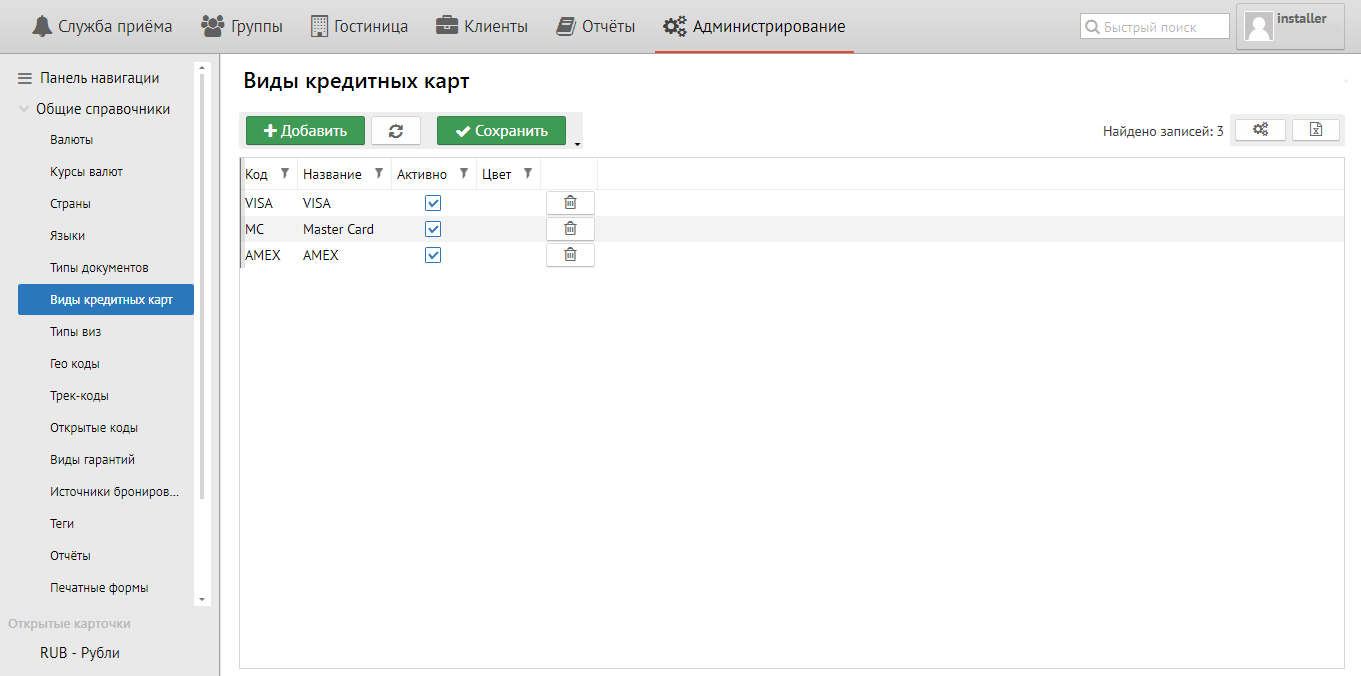The image size is (1361, 676).
Task: Open the small dropdown arrow beside Сохранить
Action: coord(577,145)
